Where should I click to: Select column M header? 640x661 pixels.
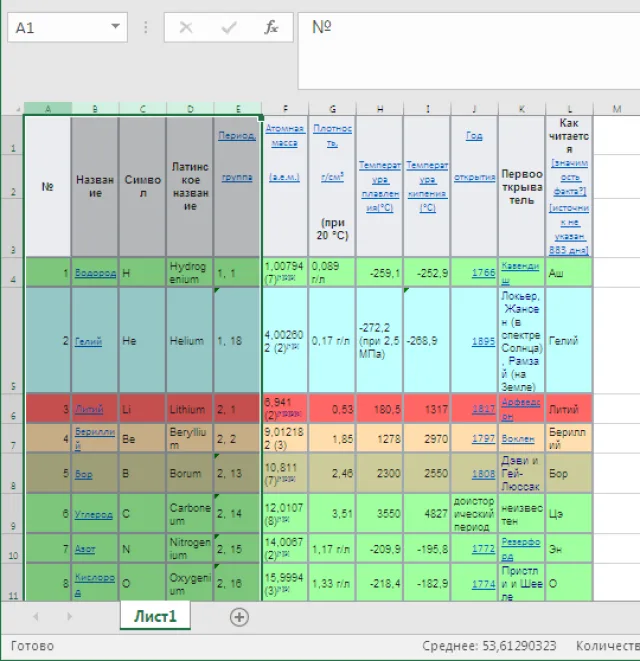coord(617,109)
